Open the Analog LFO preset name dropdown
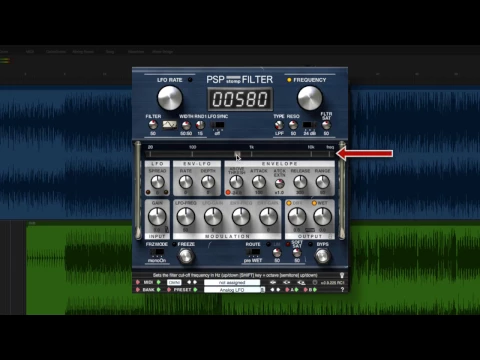Image resolution: width=480 pixels, height=360 pixels. click(x=232, y=290)
